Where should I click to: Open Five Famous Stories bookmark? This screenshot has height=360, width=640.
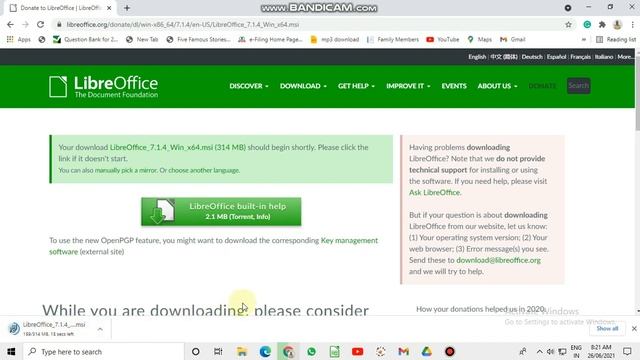click(x=199, y=40)
